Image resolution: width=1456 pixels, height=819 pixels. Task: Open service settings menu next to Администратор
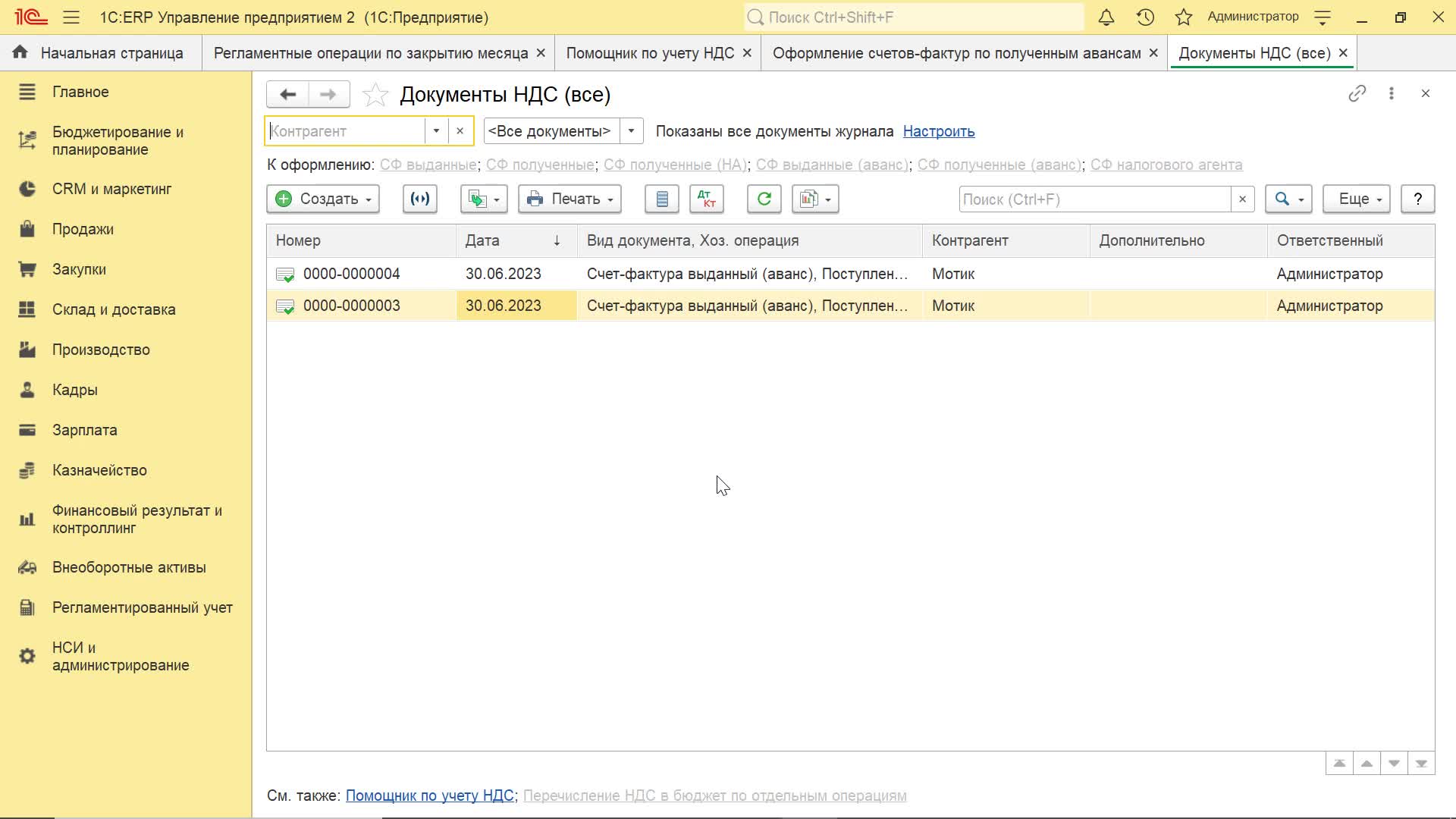[x=1323, y=17]
